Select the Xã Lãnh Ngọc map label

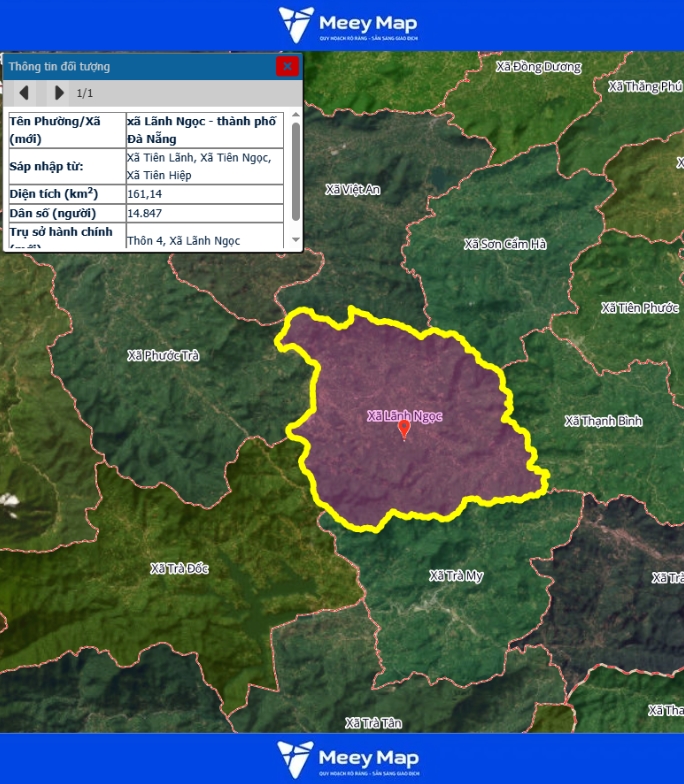point(404,415)
